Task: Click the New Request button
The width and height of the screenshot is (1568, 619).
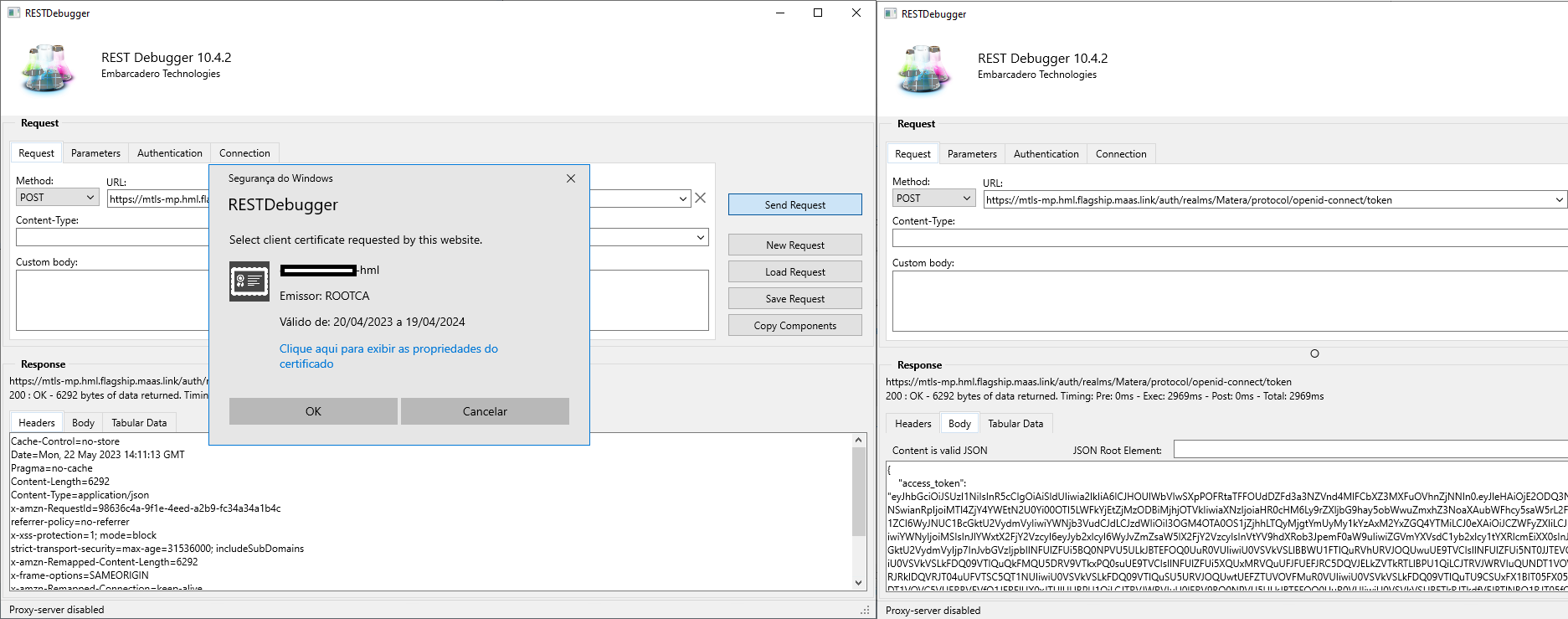Action: (x=795, y=245)
